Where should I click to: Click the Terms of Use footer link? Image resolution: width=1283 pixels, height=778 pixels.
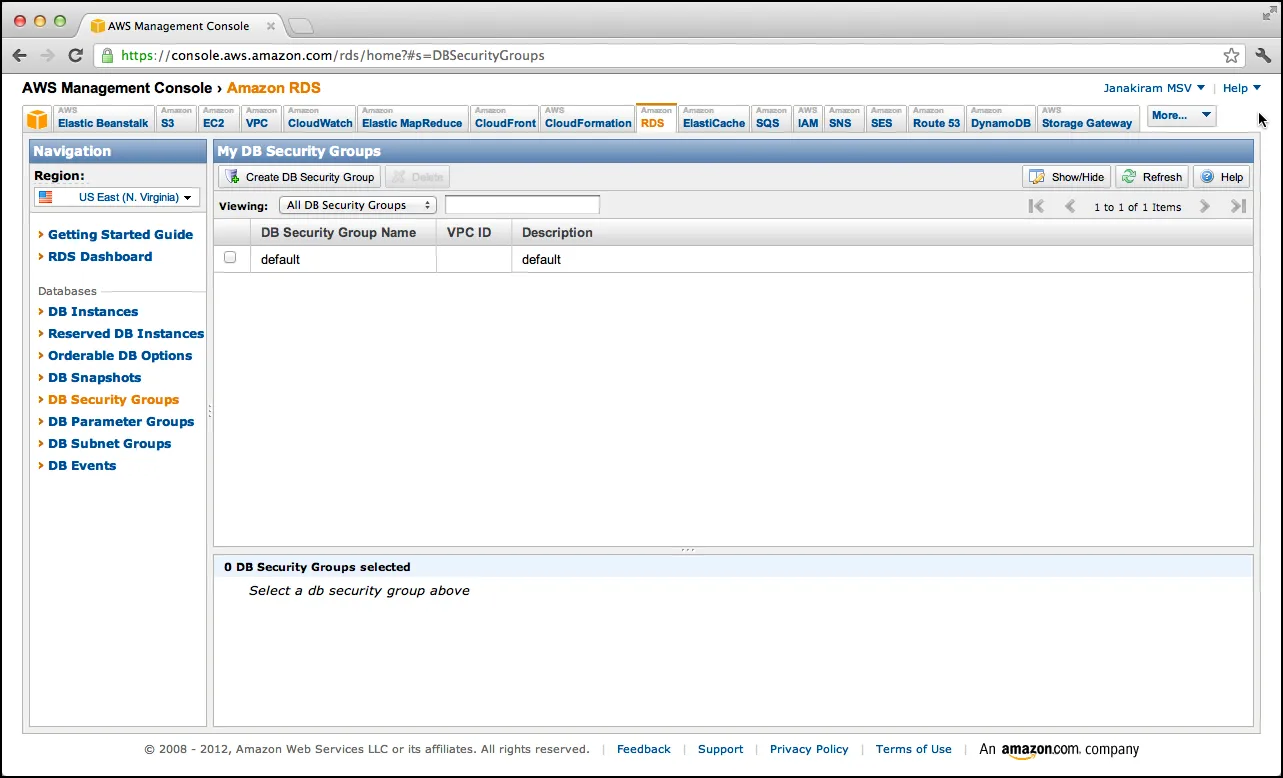(x=914, y=749)
